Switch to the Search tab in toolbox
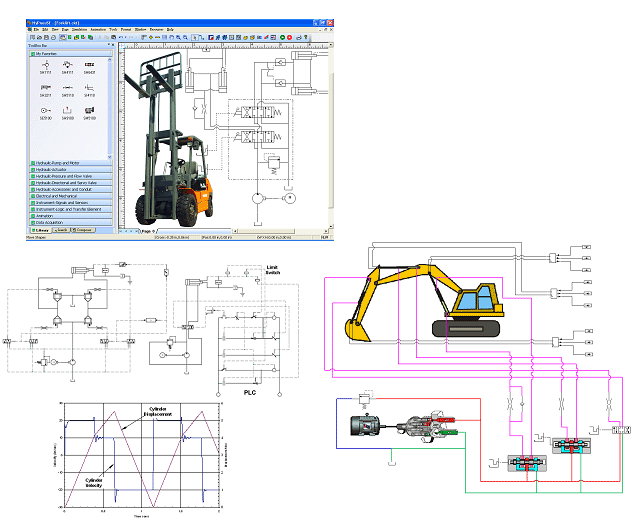Viewport: 640px width, 519px height. coord(62,230)
